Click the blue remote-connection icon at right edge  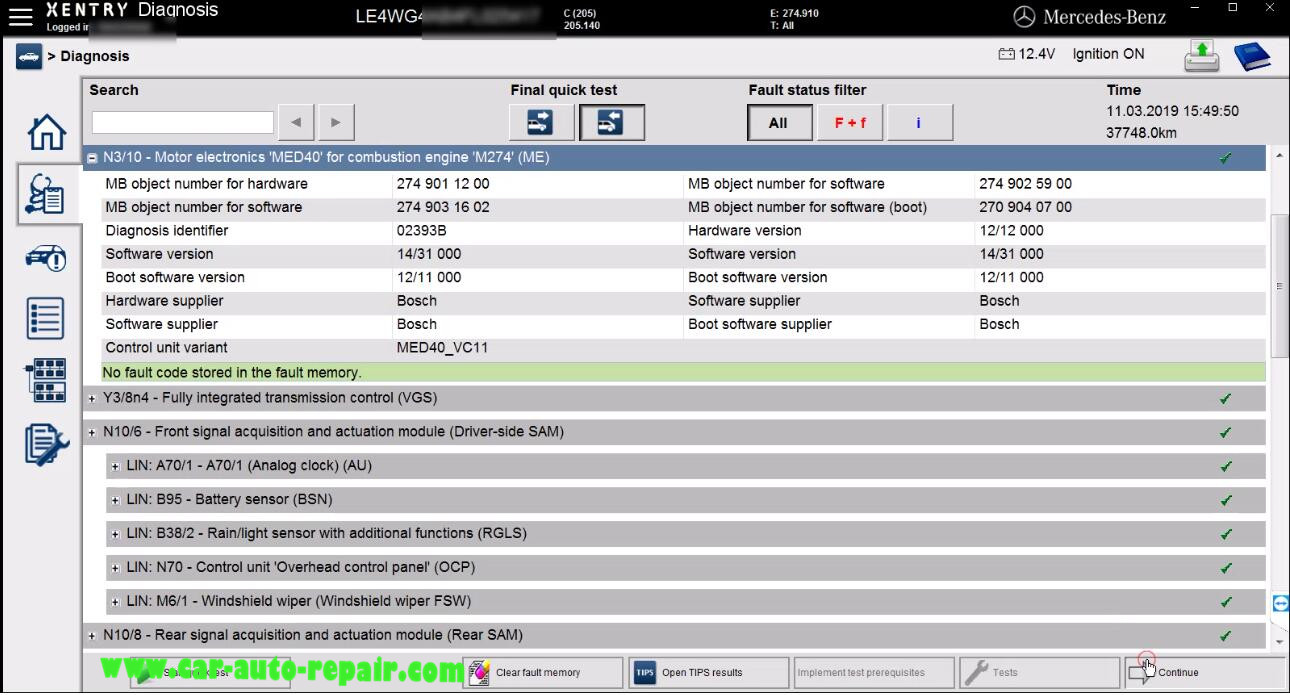(x=1280, y=604)
